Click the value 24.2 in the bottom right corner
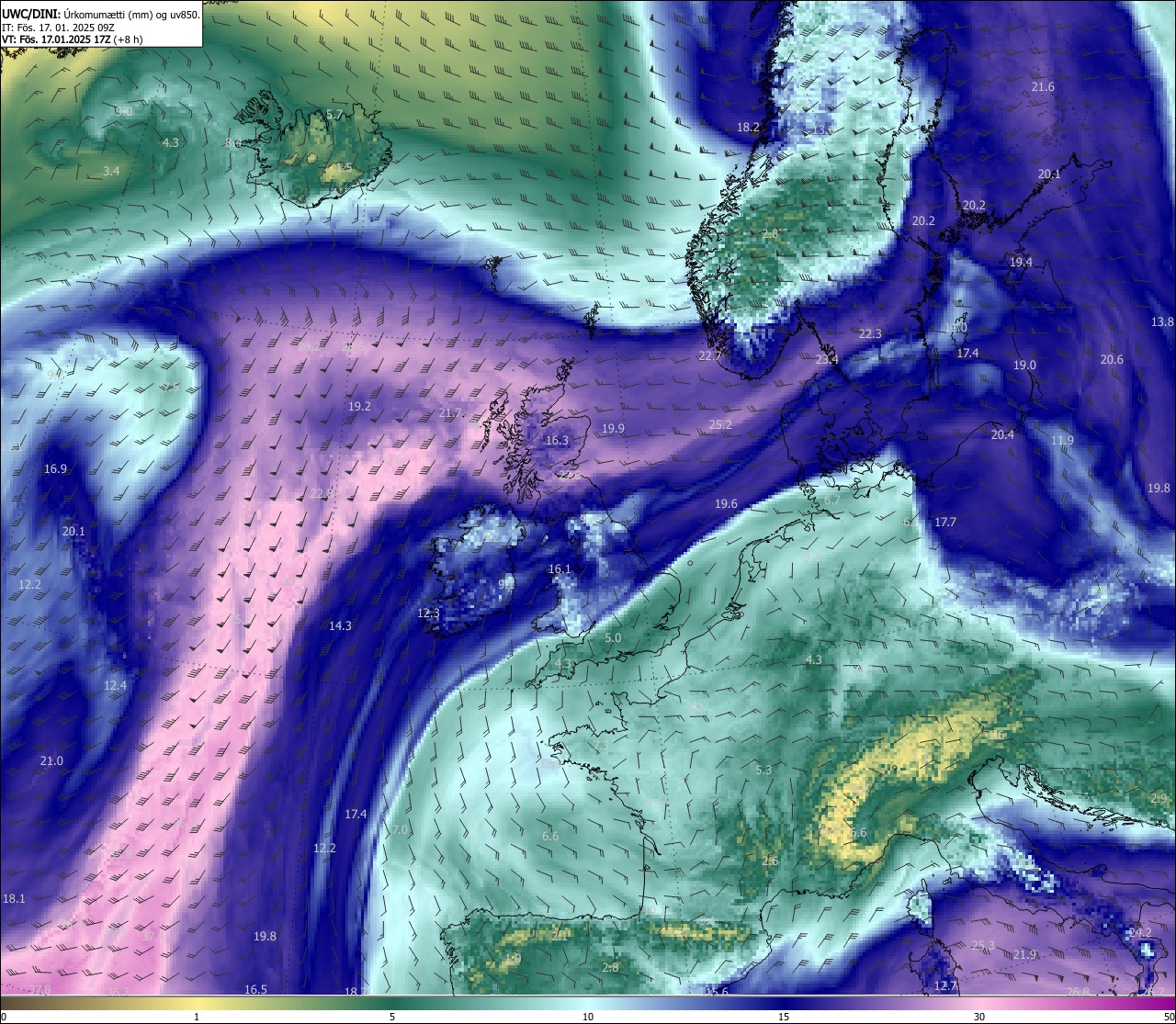Viewport: 1176px width, 1024px height. pyautogui.click(x=1140, y=933)
